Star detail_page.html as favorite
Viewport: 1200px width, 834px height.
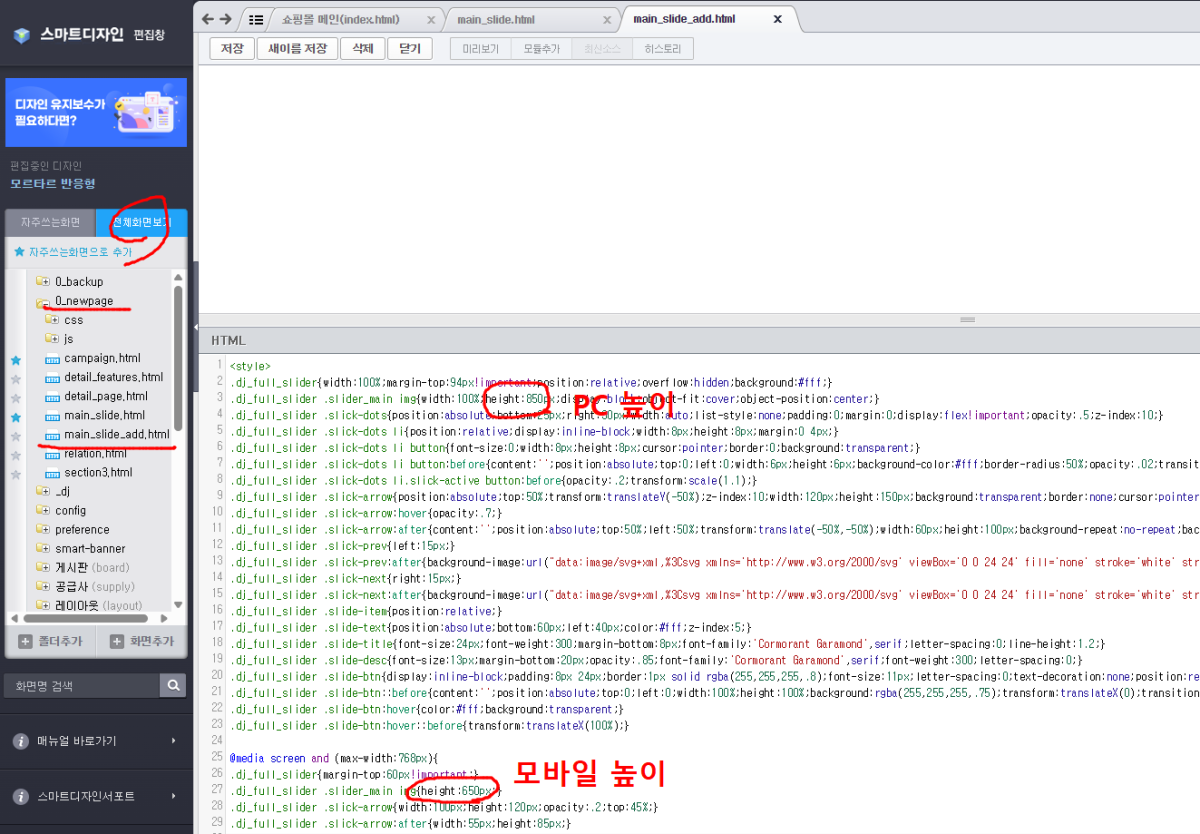[x=16, y=397]
